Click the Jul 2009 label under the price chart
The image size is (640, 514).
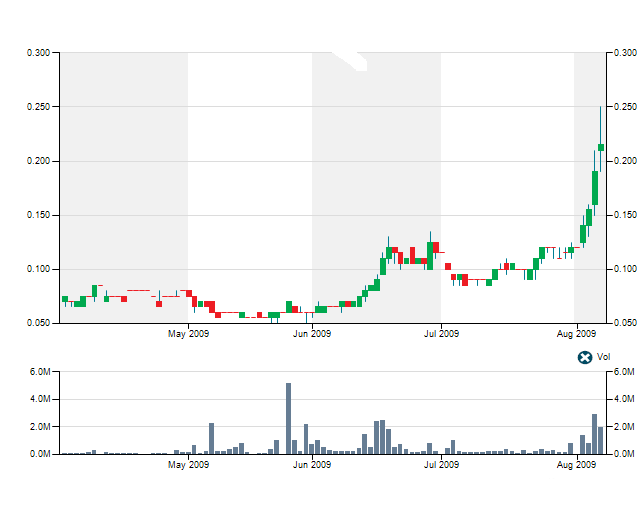tap(441, 334)
